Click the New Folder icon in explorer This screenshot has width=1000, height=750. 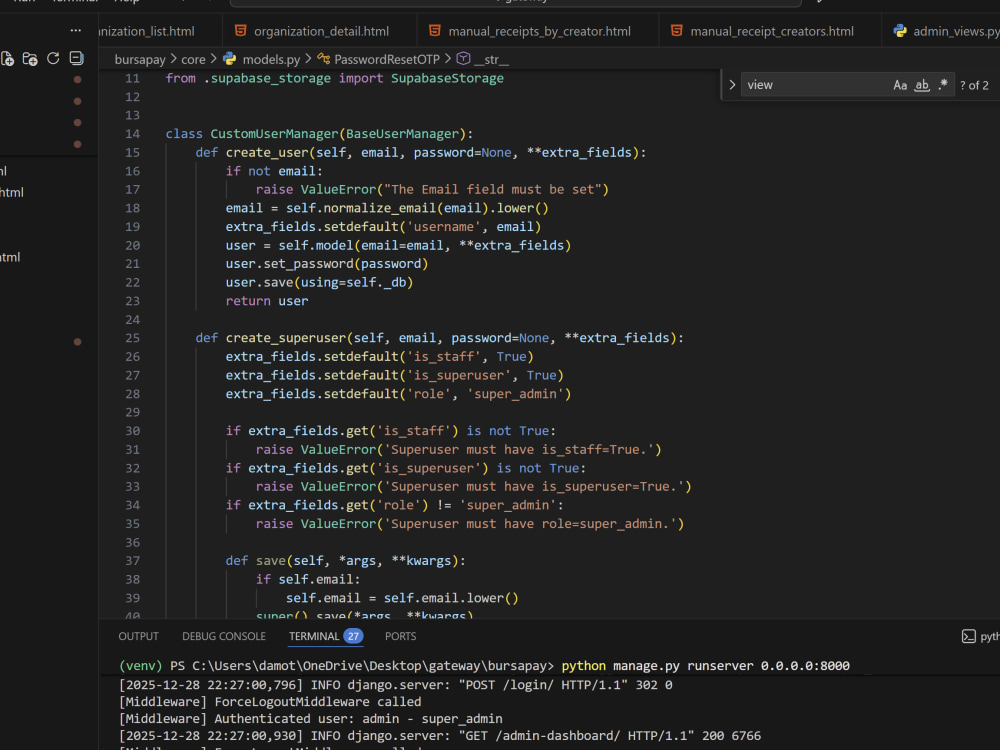click(30, 59)
